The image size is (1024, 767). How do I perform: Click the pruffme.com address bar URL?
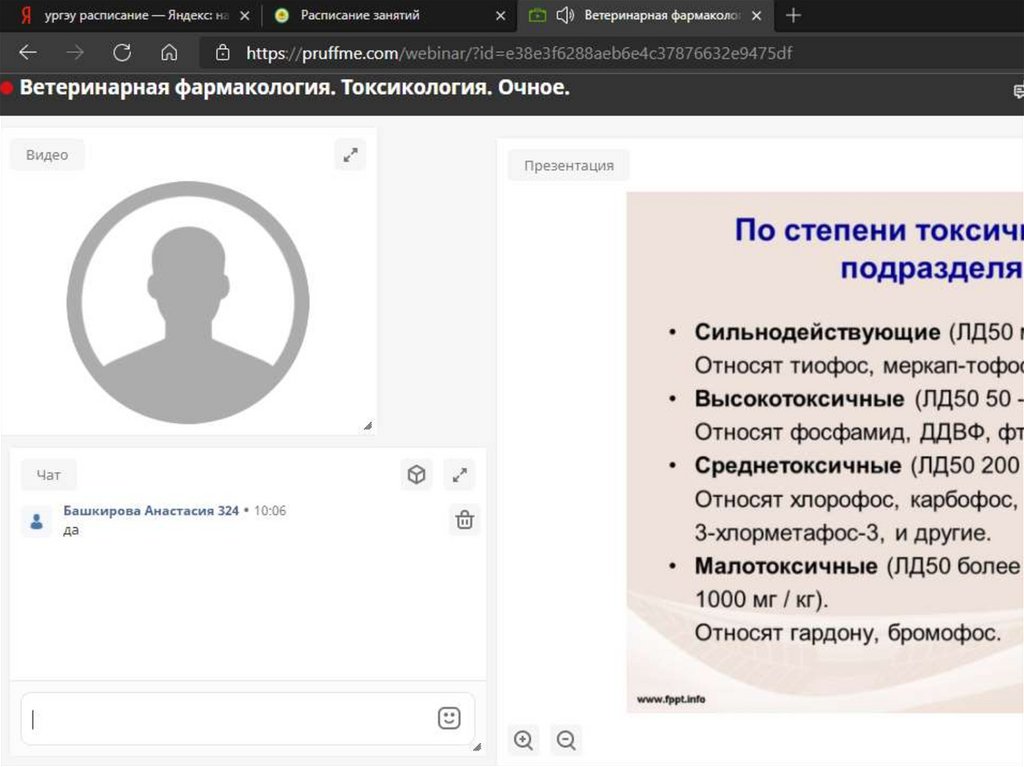519,53
